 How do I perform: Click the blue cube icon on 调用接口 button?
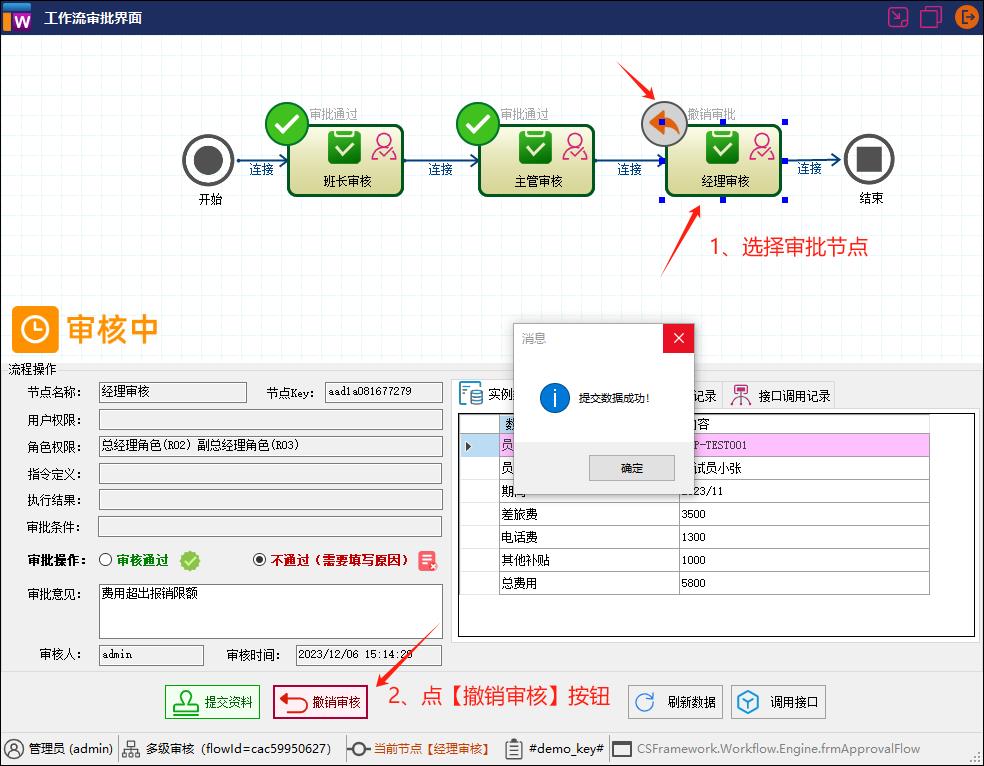pos(746,701)
